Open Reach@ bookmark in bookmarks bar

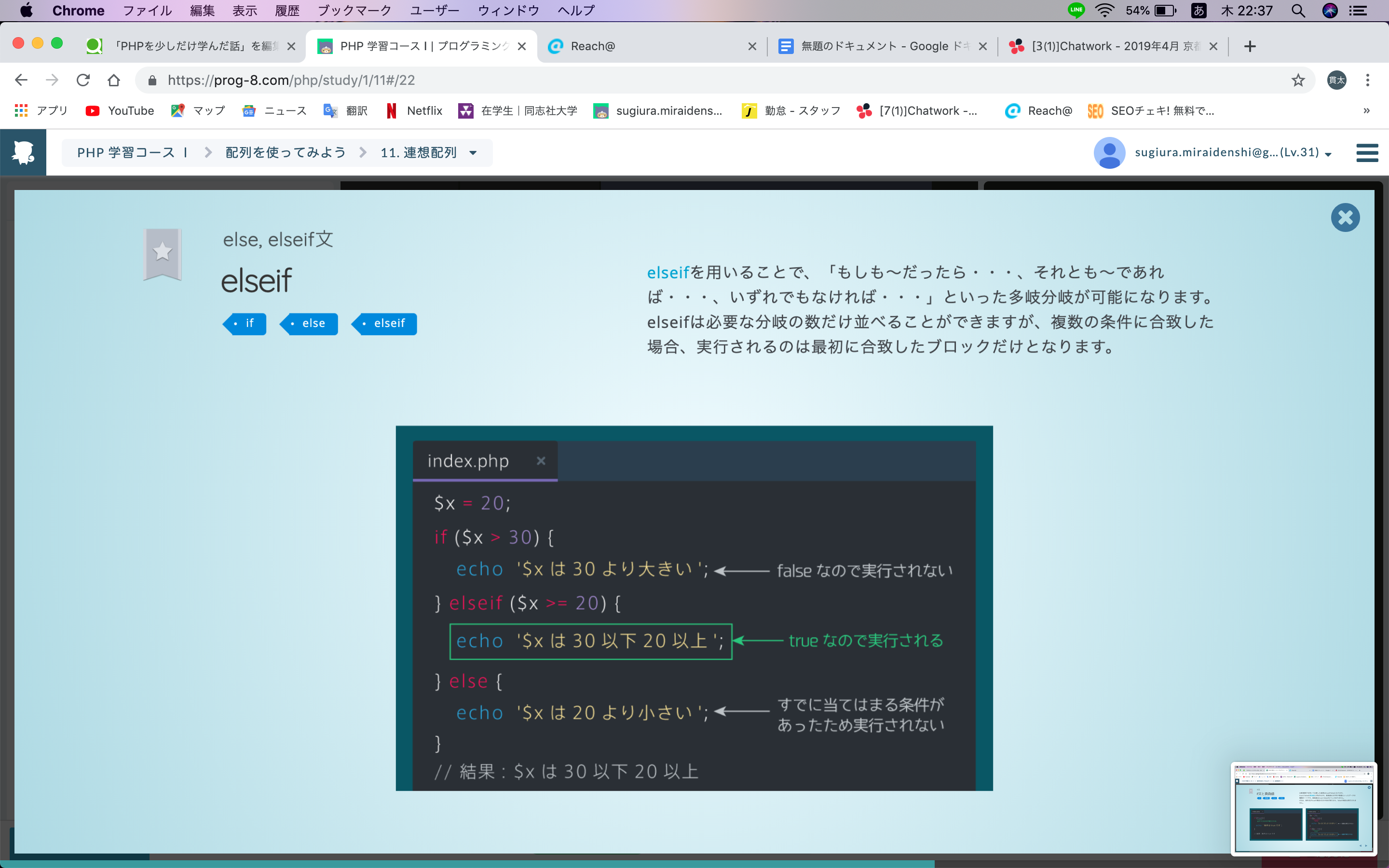(x=1038, y=111)
